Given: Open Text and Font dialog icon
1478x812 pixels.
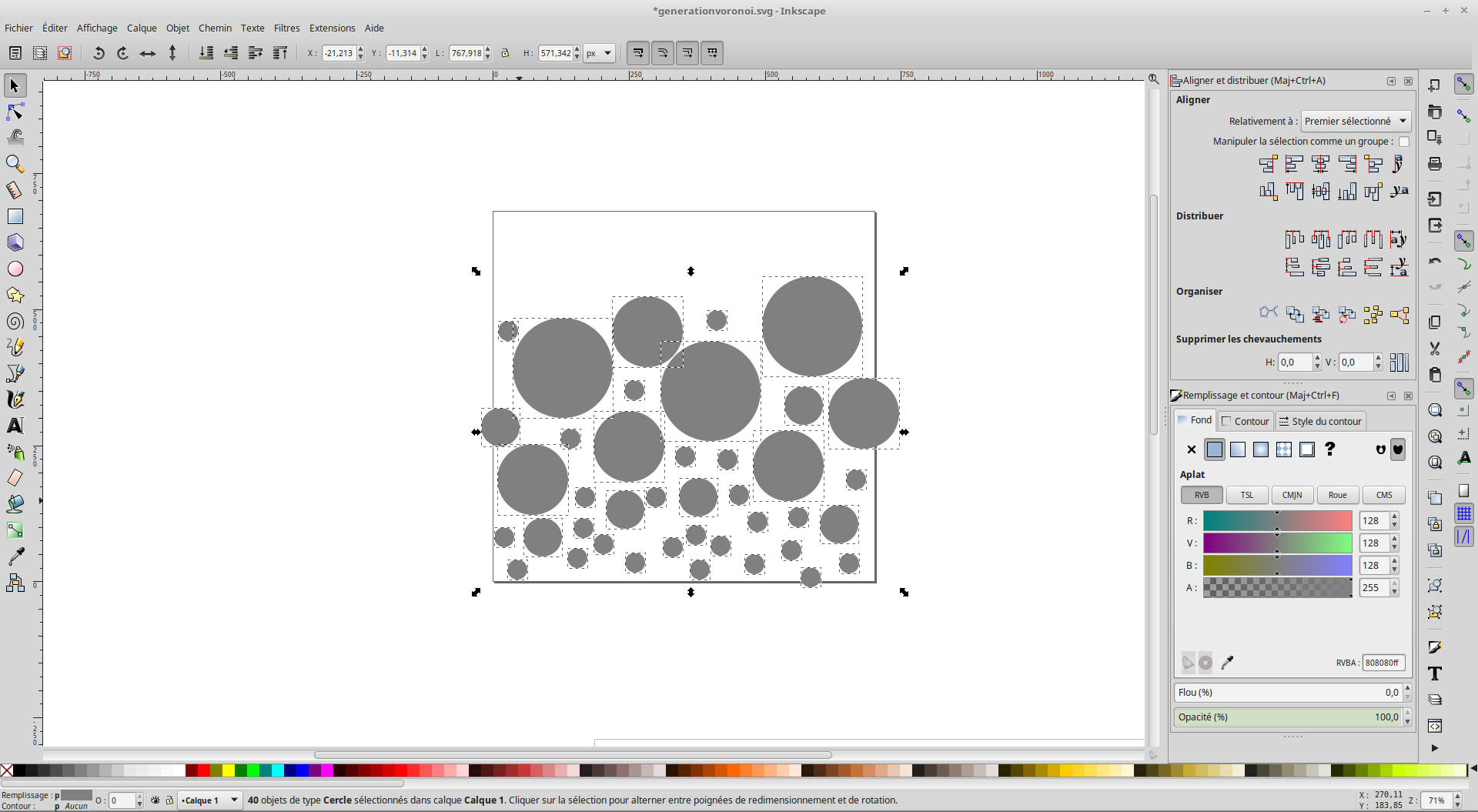Looking at the screenshot, I should click(1435, 673).
